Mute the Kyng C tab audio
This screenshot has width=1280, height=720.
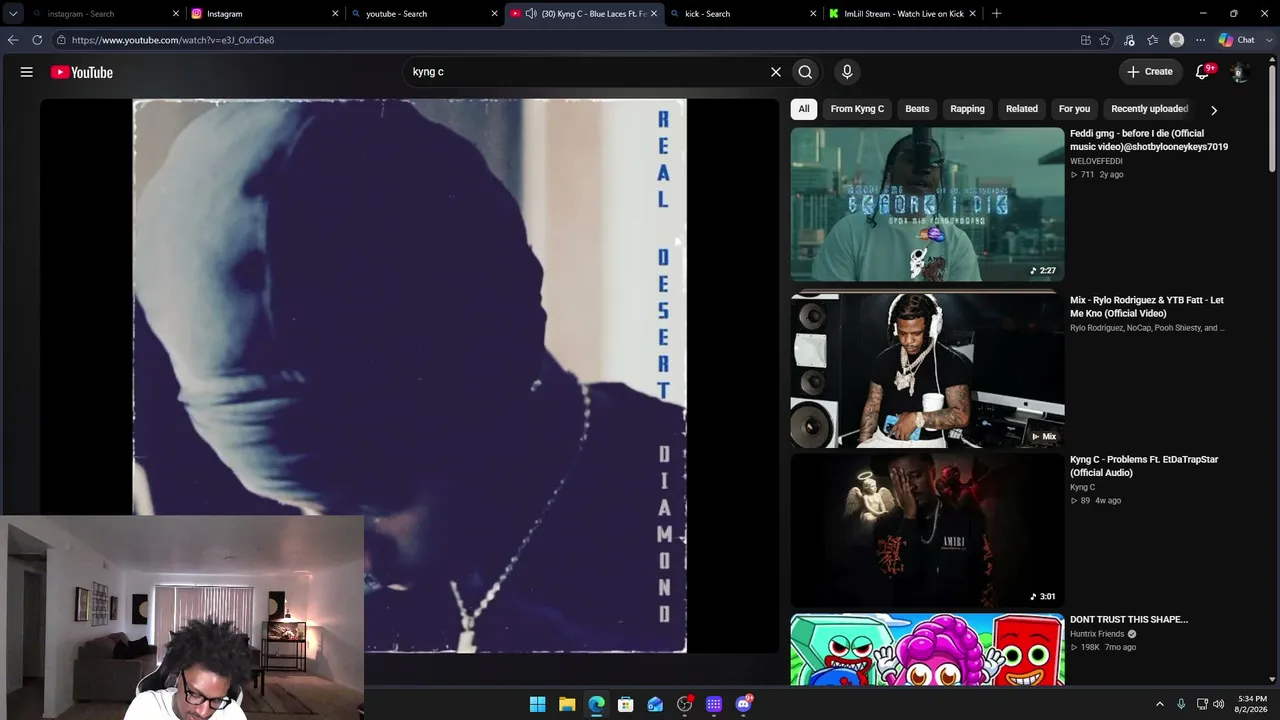pyautogui.click(x=531, y=14)
